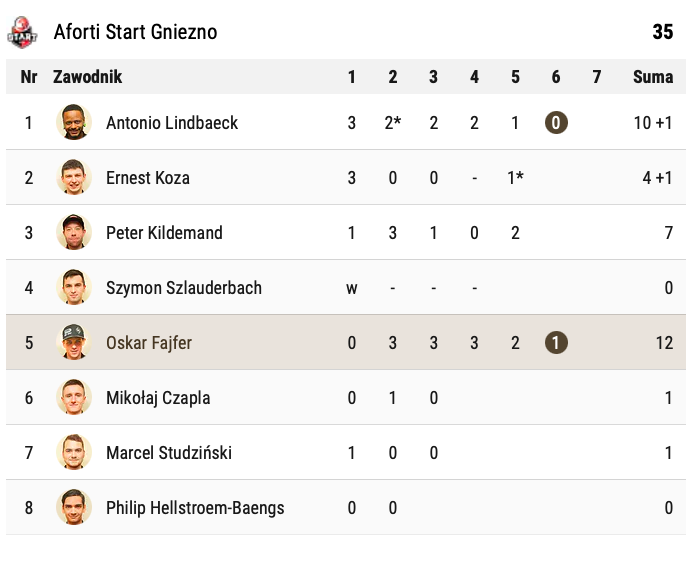Click the team total score 35
Screen dimensions: 697x570
[x=663, y=32]
